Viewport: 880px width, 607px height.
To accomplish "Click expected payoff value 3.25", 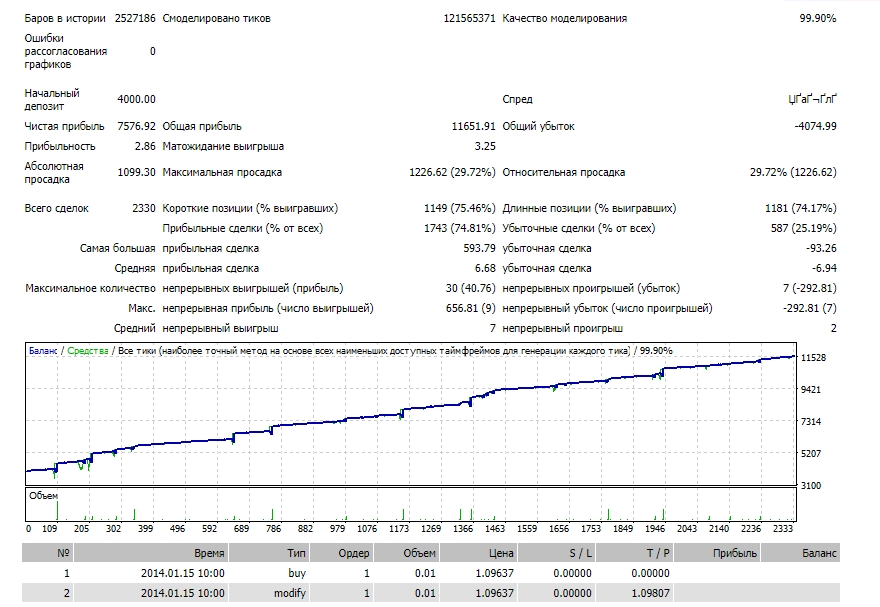I will (x=485, y=146).
